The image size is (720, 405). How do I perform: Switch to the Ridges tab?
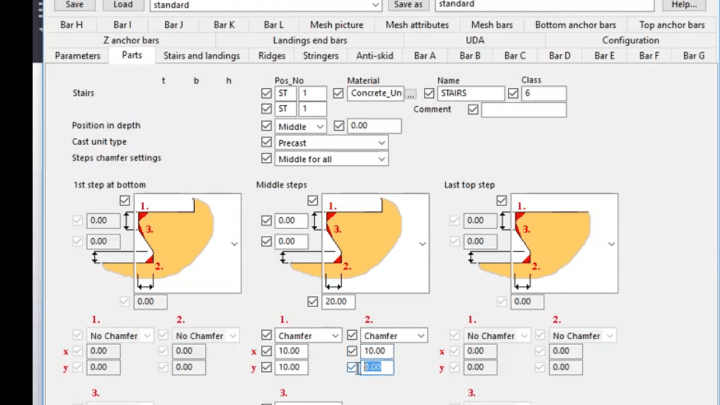pyautogui.click(x=271, y=56)
